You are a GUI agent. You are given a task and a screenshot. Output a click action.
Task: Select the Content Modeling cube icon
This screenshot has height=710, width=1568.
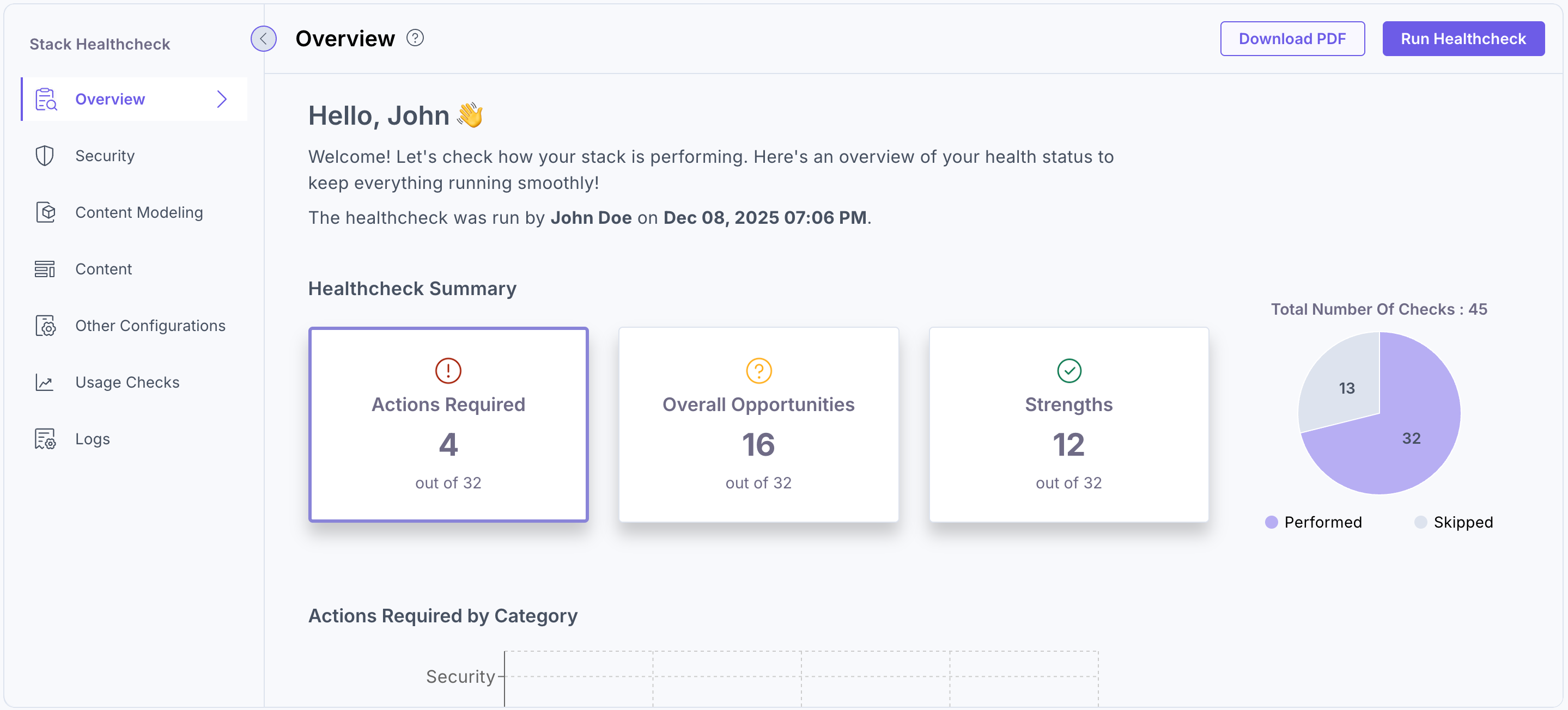click(45, 212)
